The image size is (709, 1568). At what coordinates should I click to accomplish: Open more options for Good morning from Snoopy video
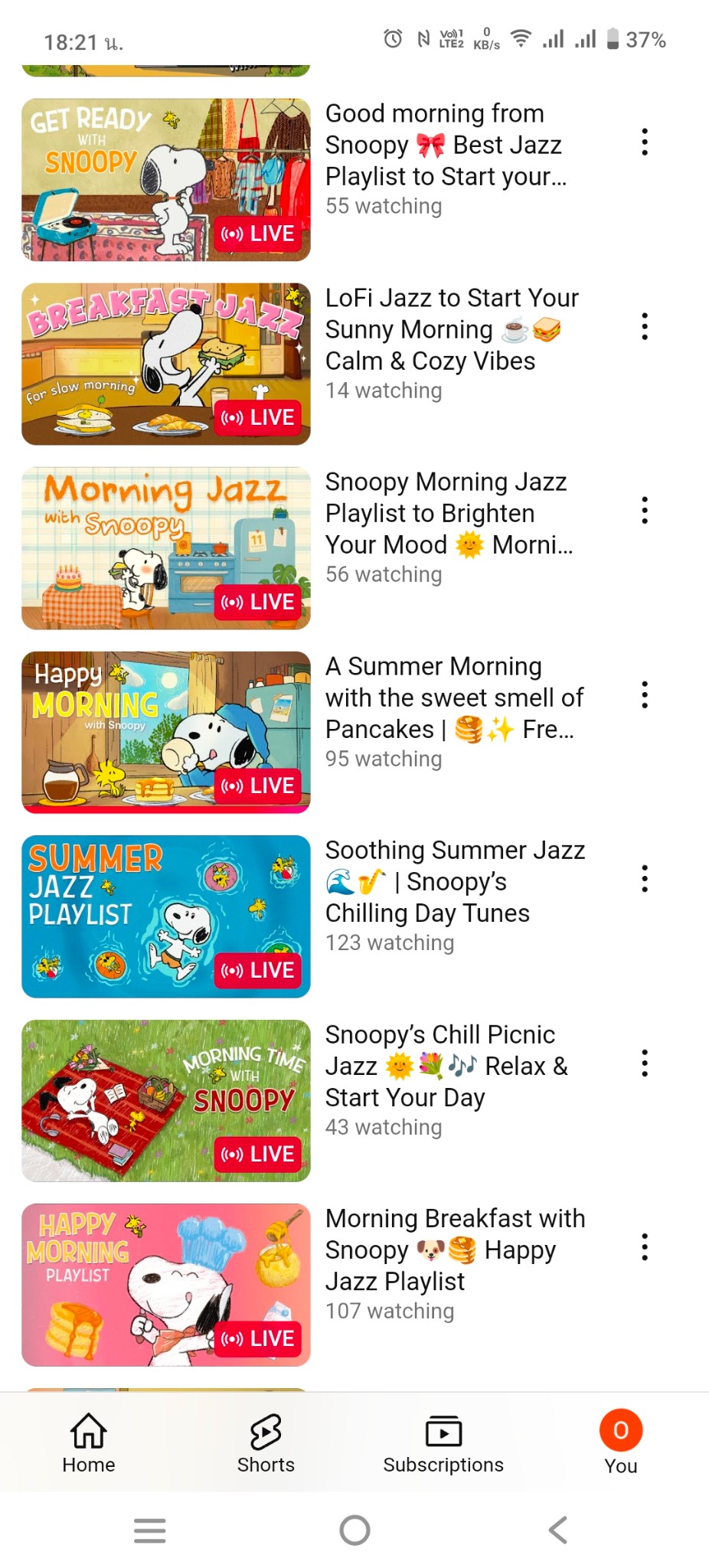645,142
